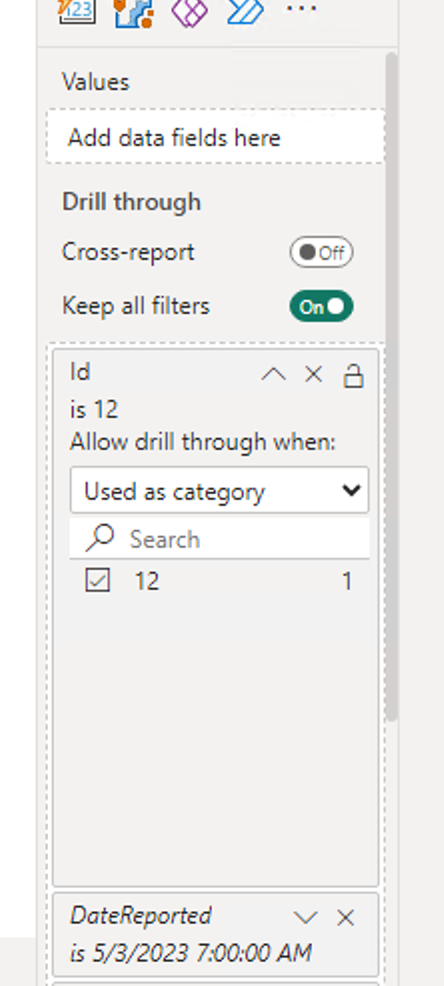
Task: Click the Id field name label
Action: (x=80, y=372)
